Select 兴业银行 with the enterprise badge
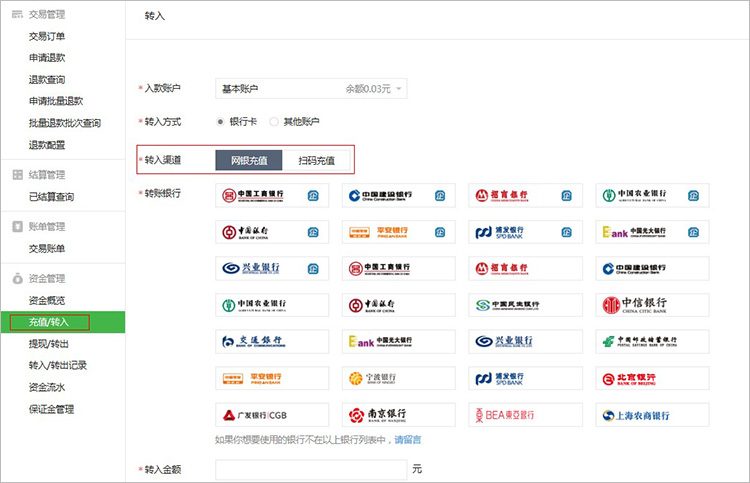This screenshot has width=750, height=483. (x=272, y=268)
